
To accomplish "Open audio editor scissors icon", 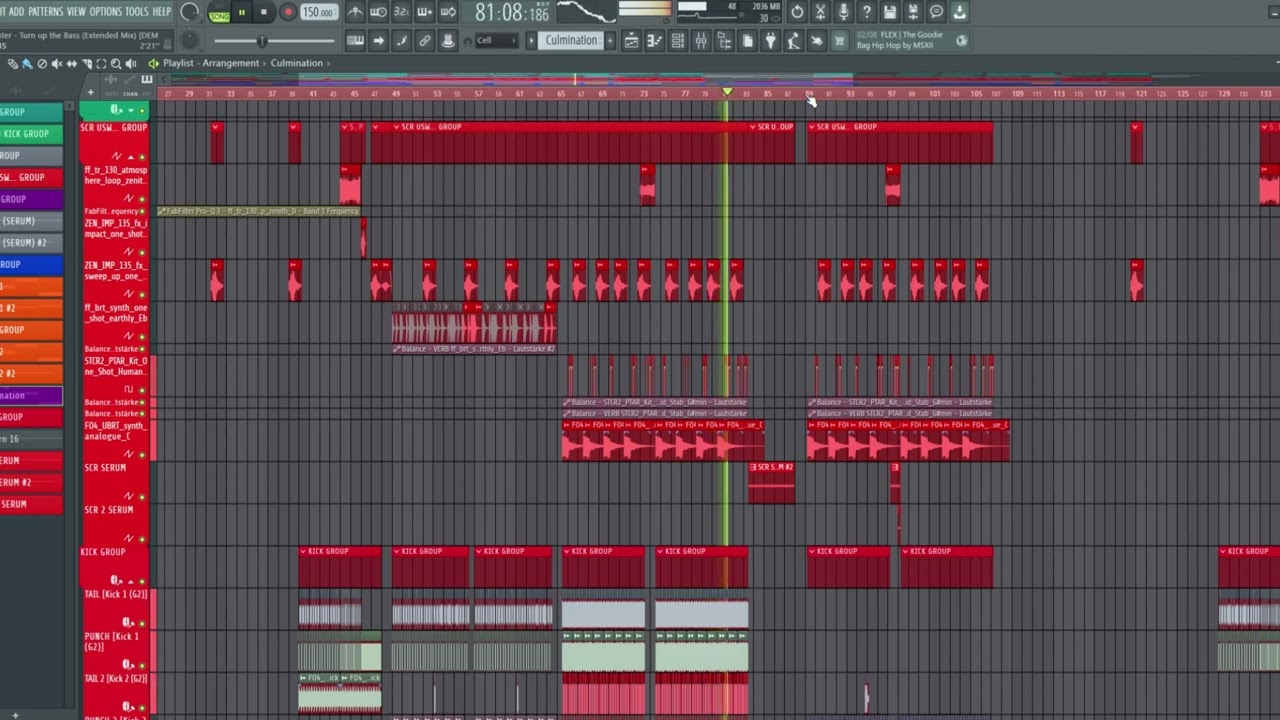I will (820, 12).
